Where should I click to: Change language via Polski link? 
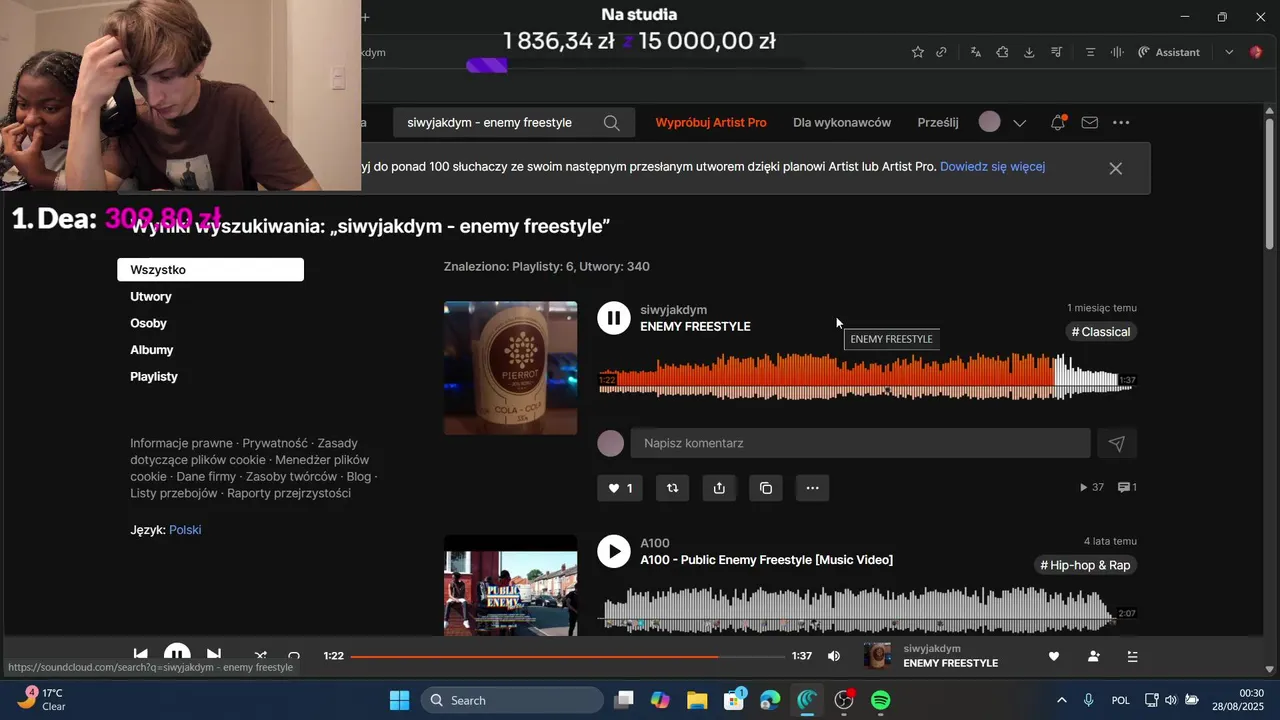tap(185, 530)
